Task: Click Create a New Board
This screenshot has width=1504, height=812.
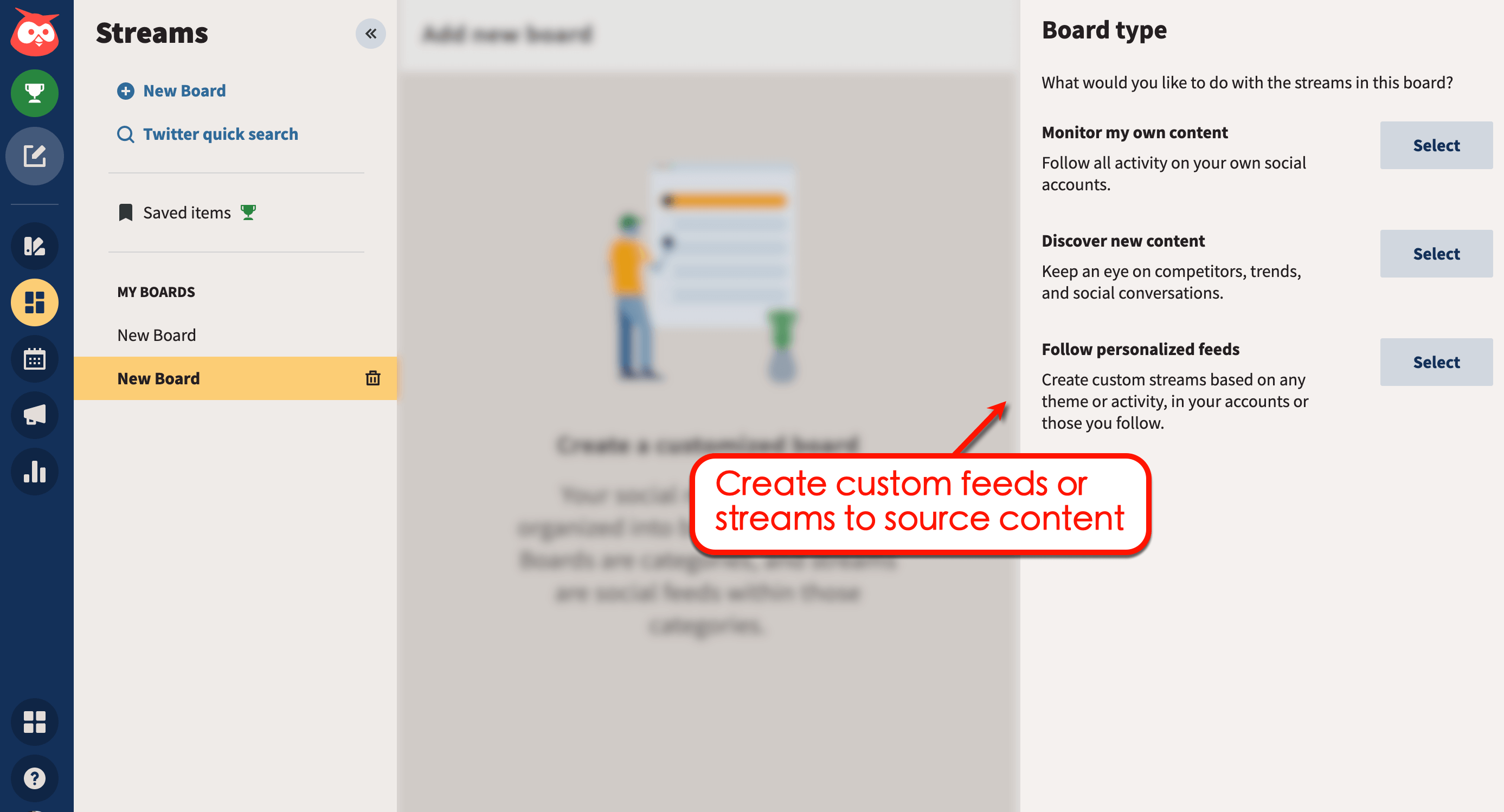Action: click(172, 91)
